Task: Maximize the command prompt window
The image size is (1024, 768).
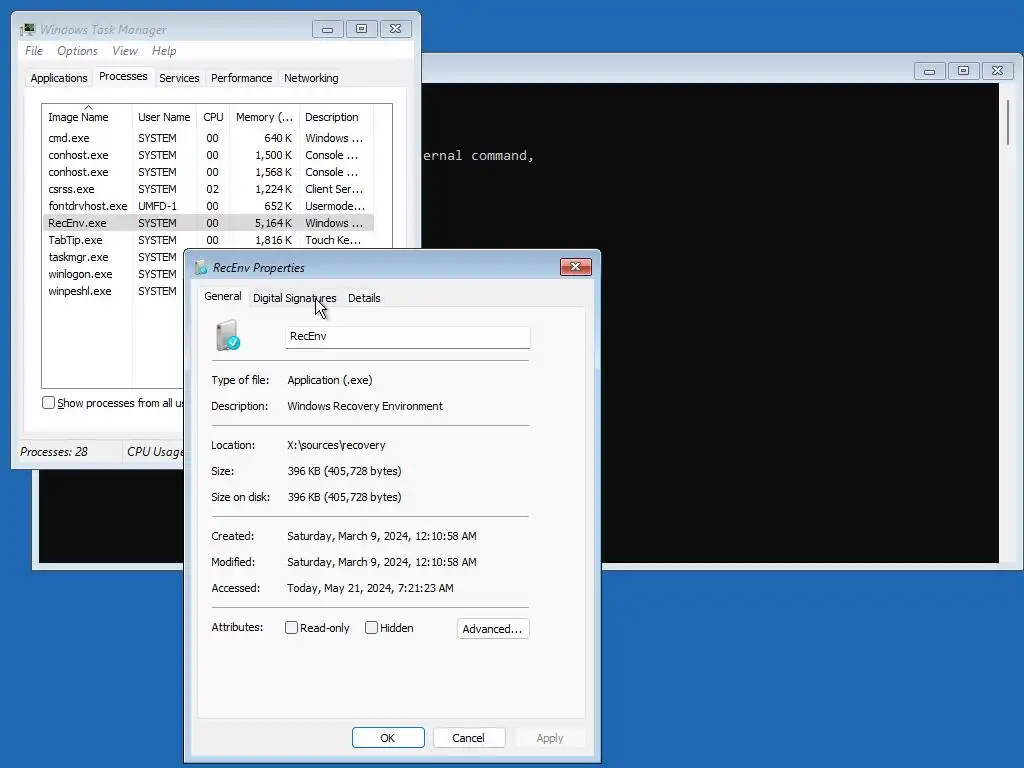Action: pos(963,71)
